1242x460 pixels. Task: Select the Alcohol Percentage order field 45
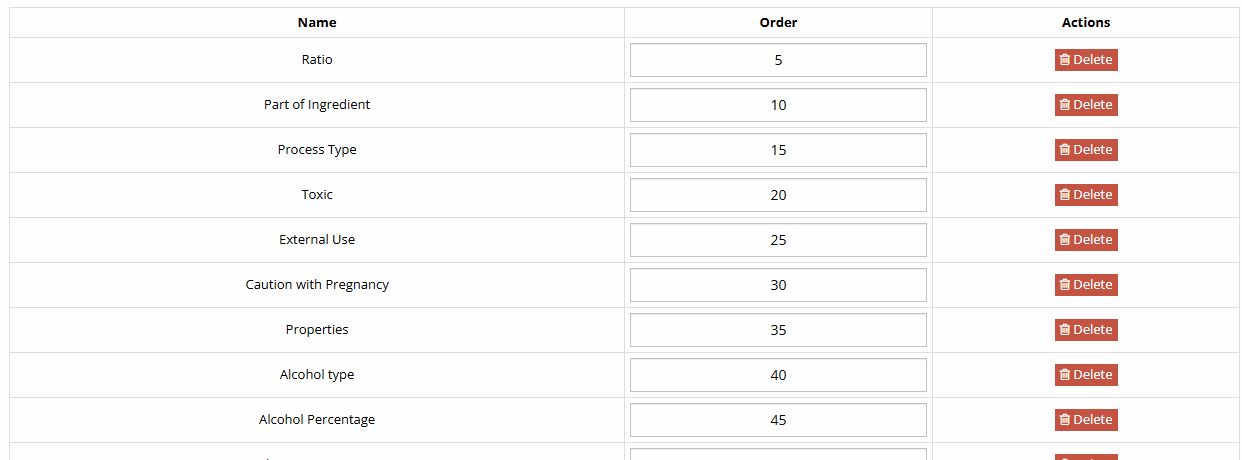pos(778,420)
